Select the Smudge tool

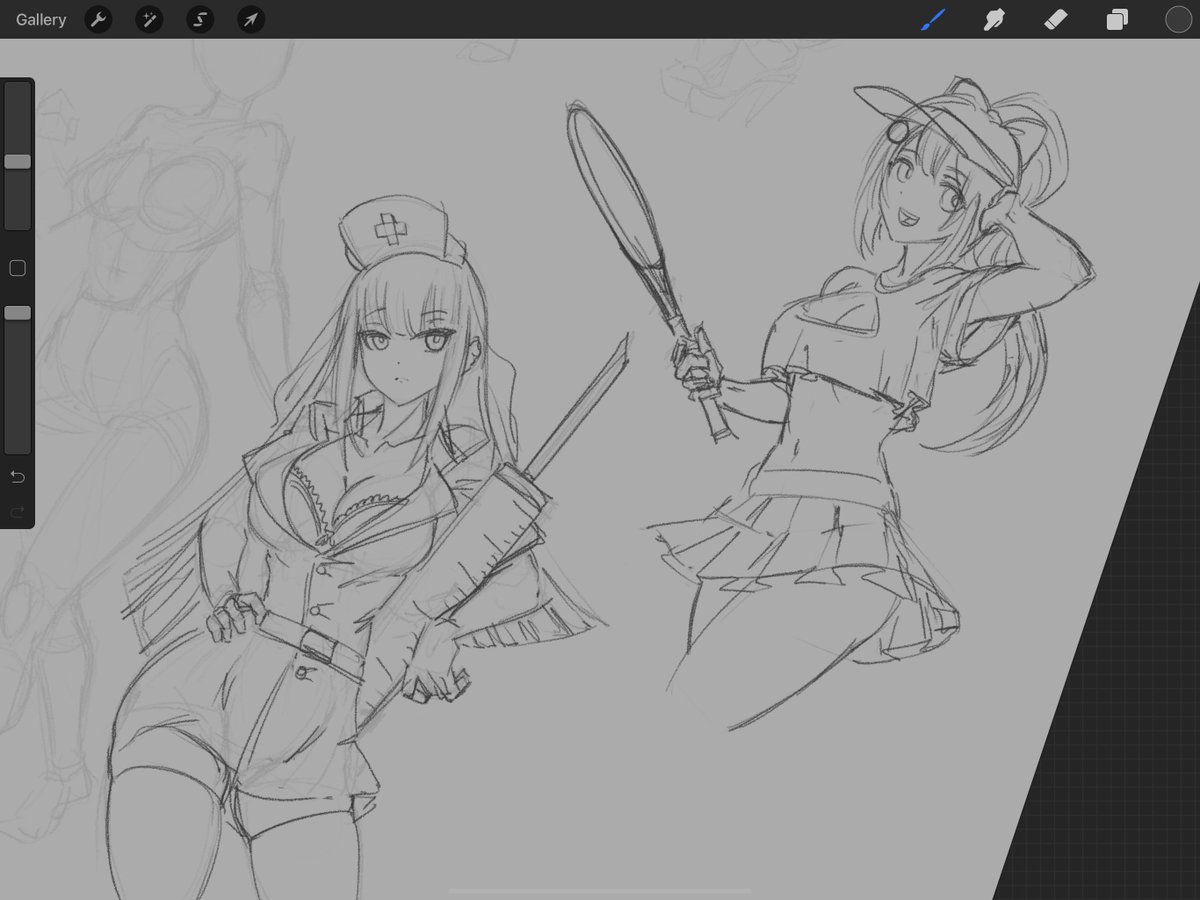[x=994, y=19]
